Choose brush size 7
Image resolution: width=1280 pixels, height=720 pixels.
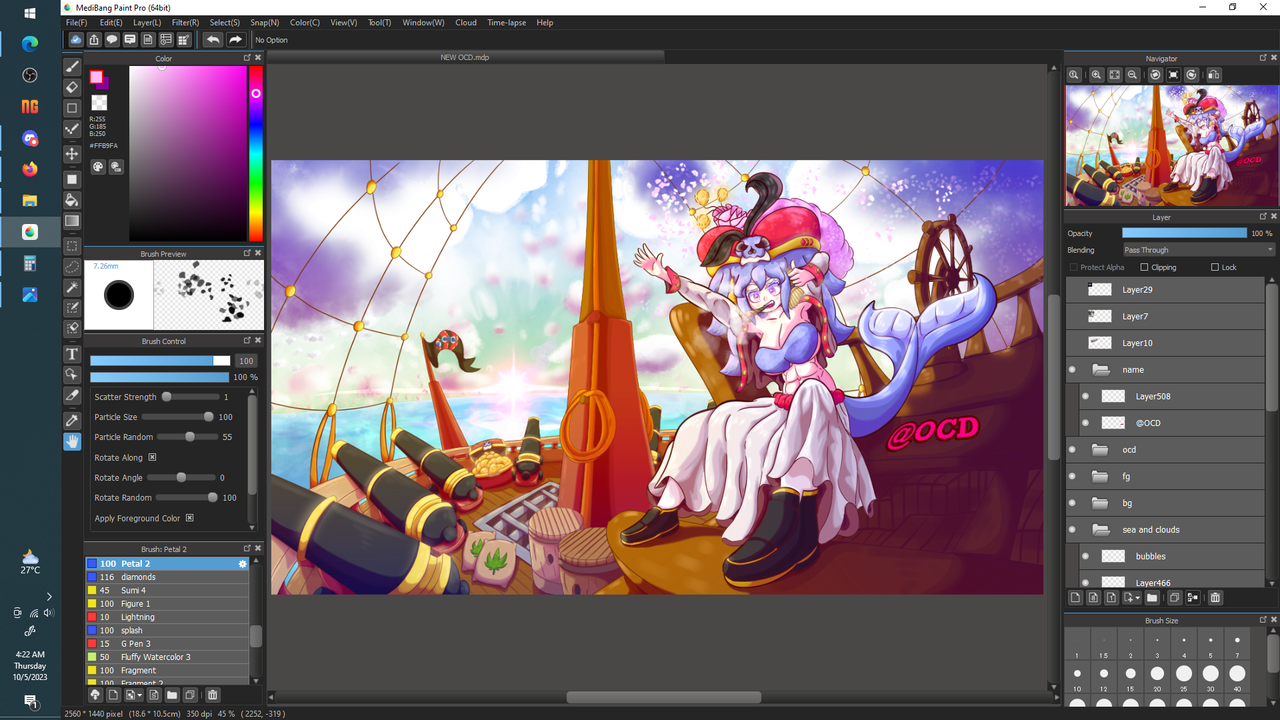coord(1237,644)
